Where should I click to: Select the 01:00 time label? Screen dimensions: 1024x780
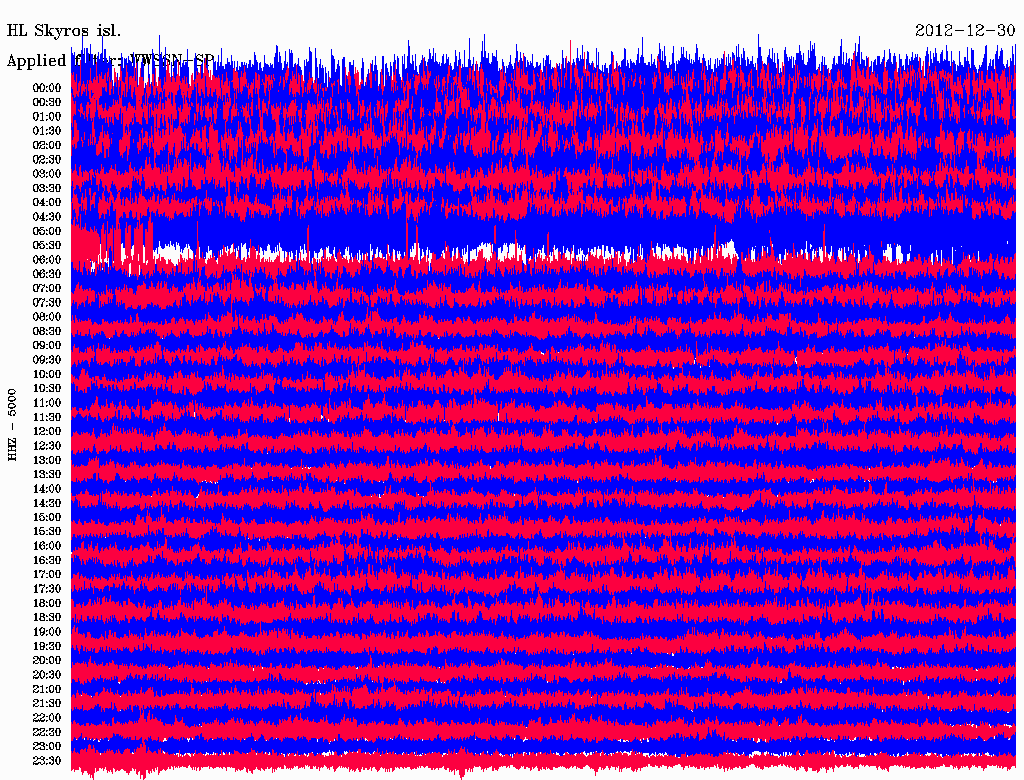click(47, 116)
